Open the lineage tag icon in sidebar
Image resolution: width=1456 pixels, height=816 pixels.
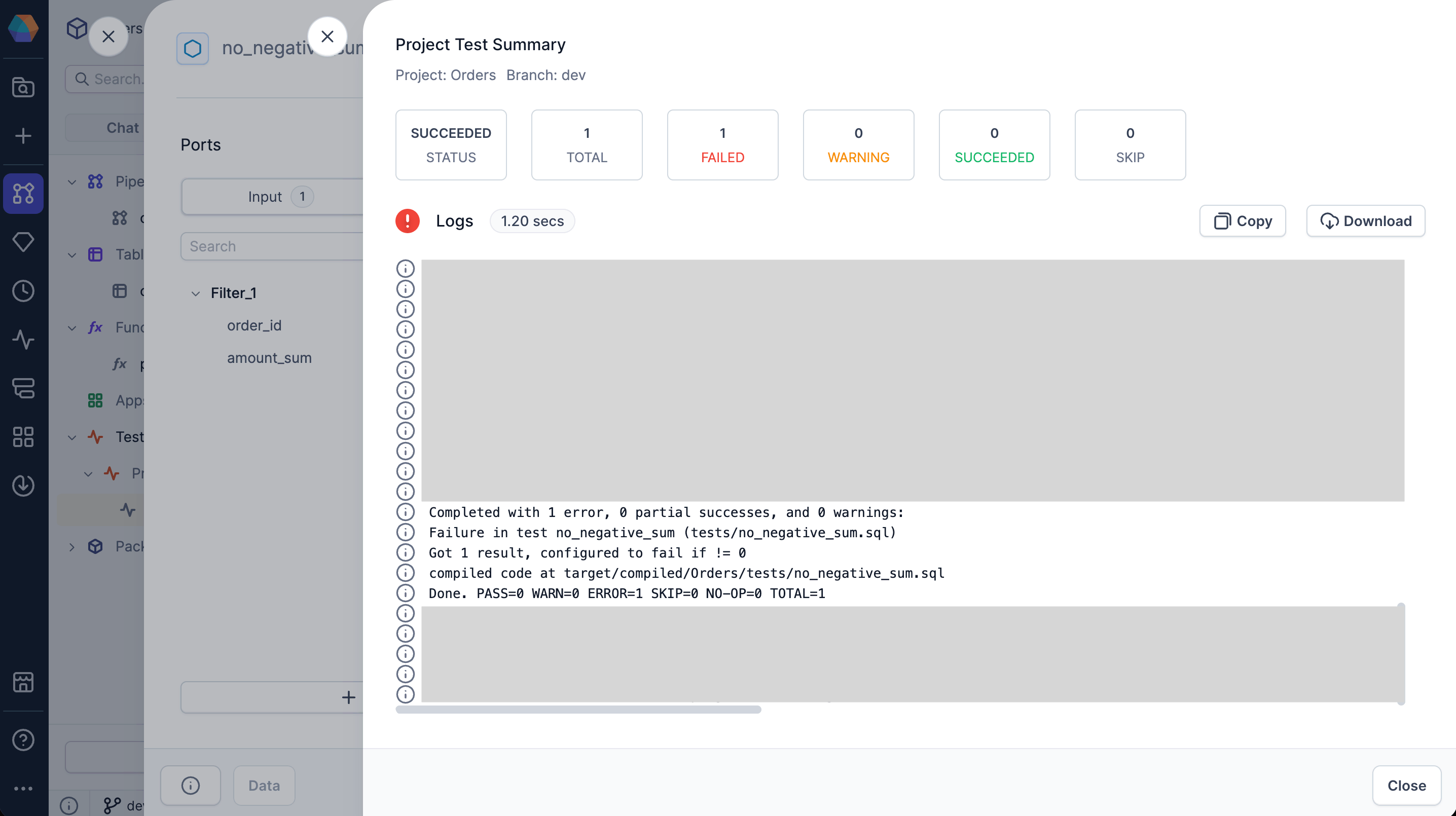(x=23, y=242)
